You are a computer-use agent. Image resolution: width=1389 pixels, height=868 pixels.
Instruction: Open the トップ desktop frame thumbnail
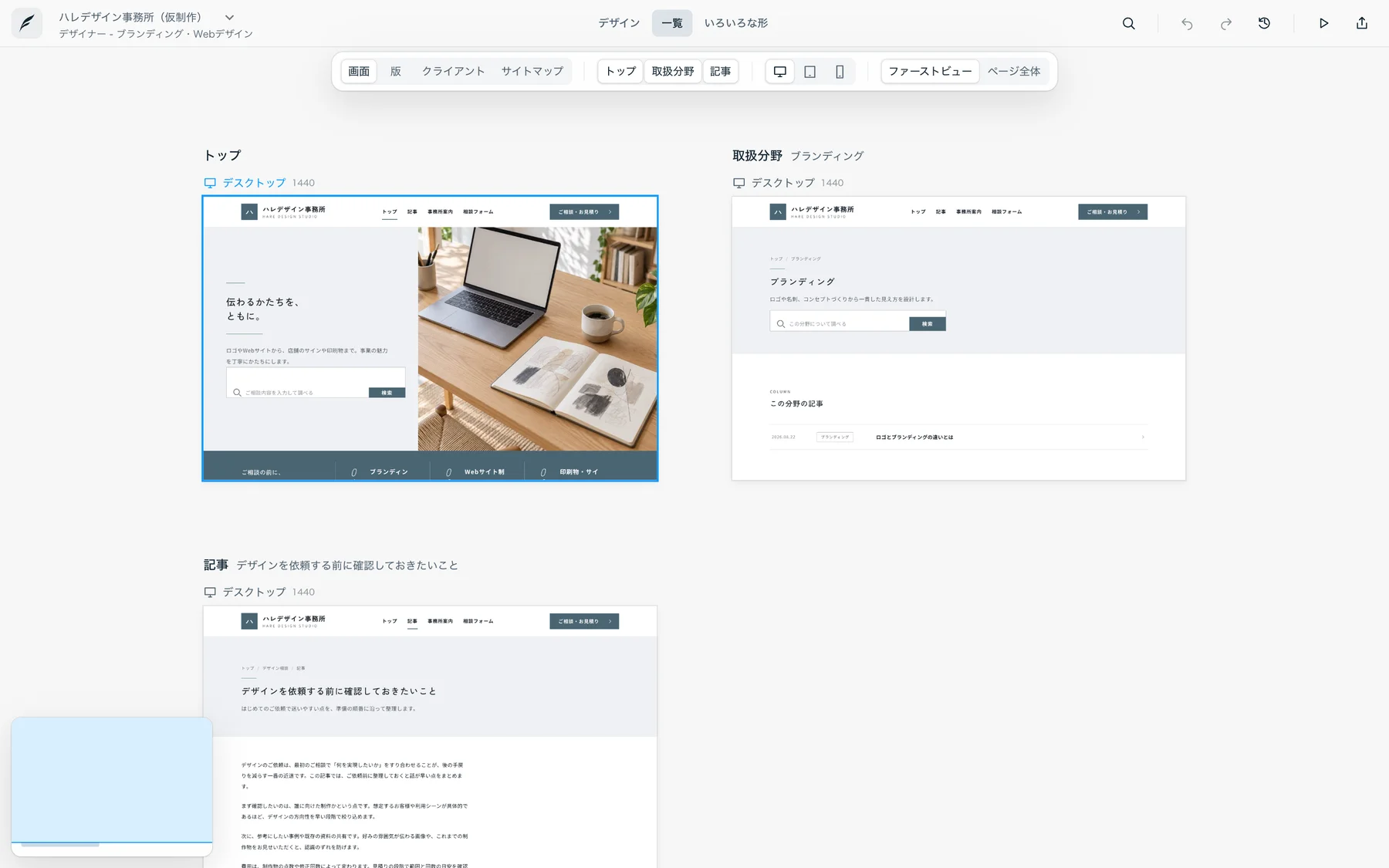(x=430, y=338)
